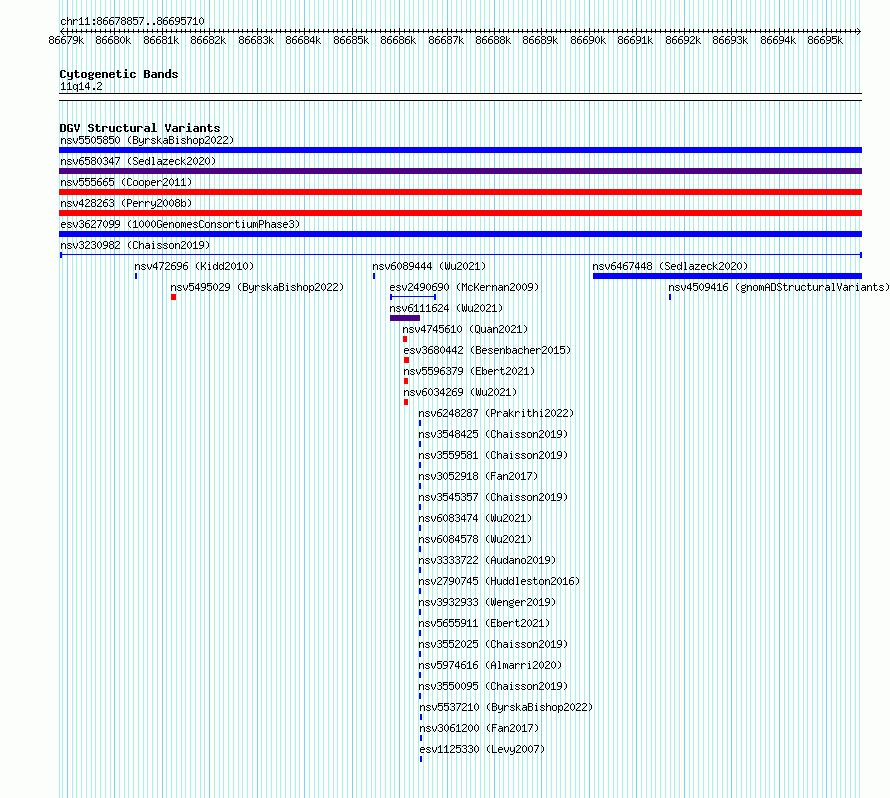Open nsv5596379 (Ebert2021) variant

469,371
